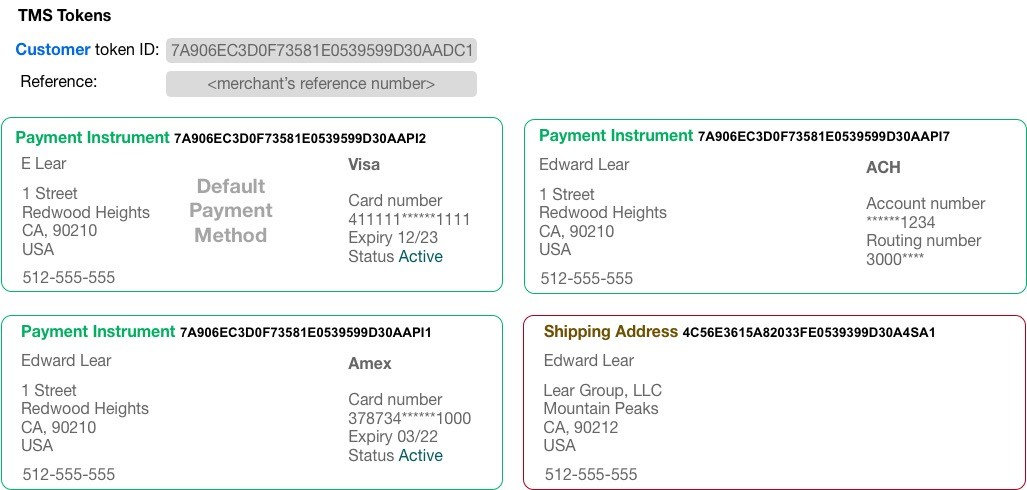Select Payment Instrument ending AAPI7 title
The height and width of the screenshot is (490, 1027).
[744, 136]
